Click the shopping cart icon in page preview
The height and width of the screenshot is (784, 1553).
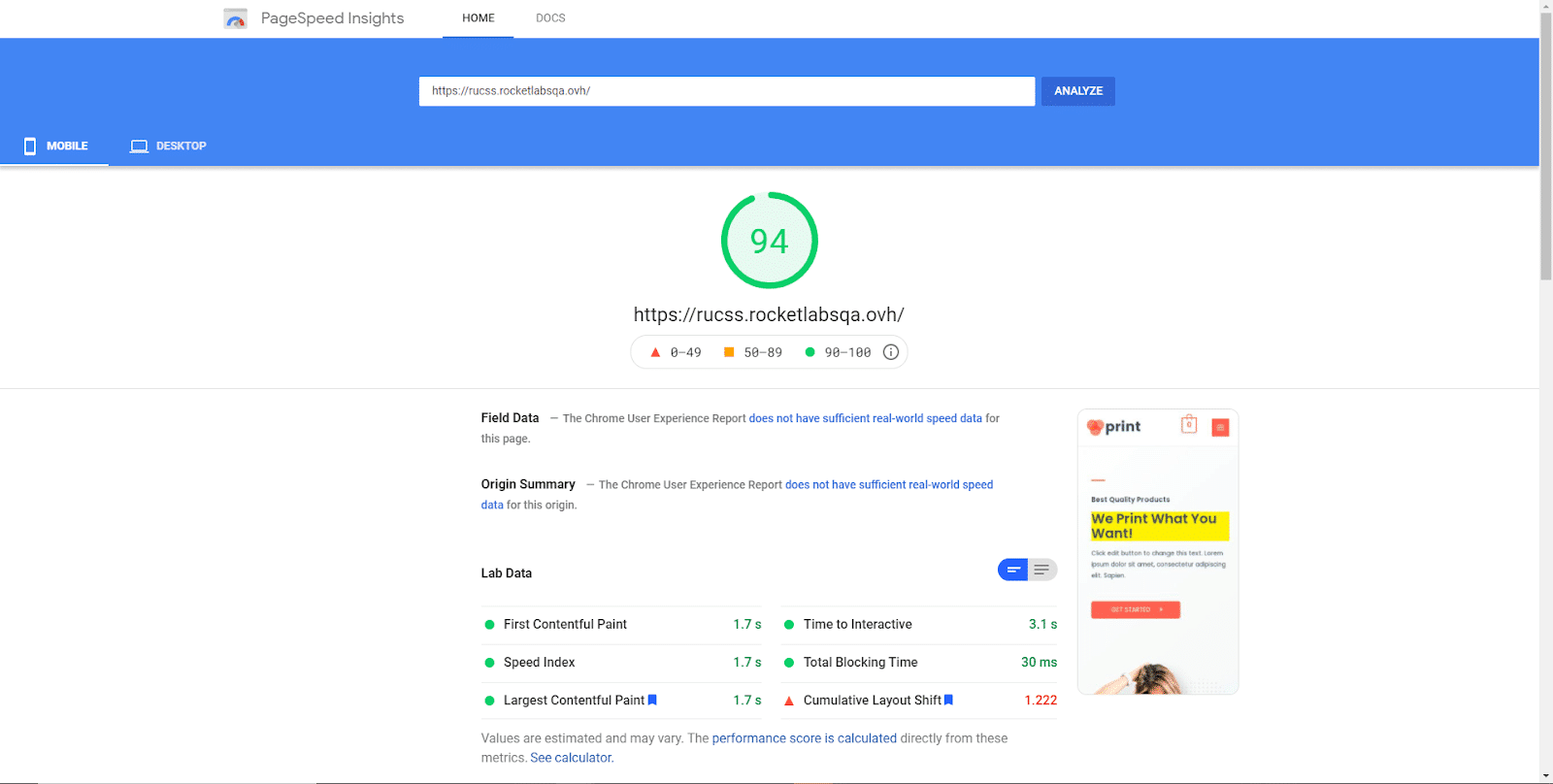1188,425
